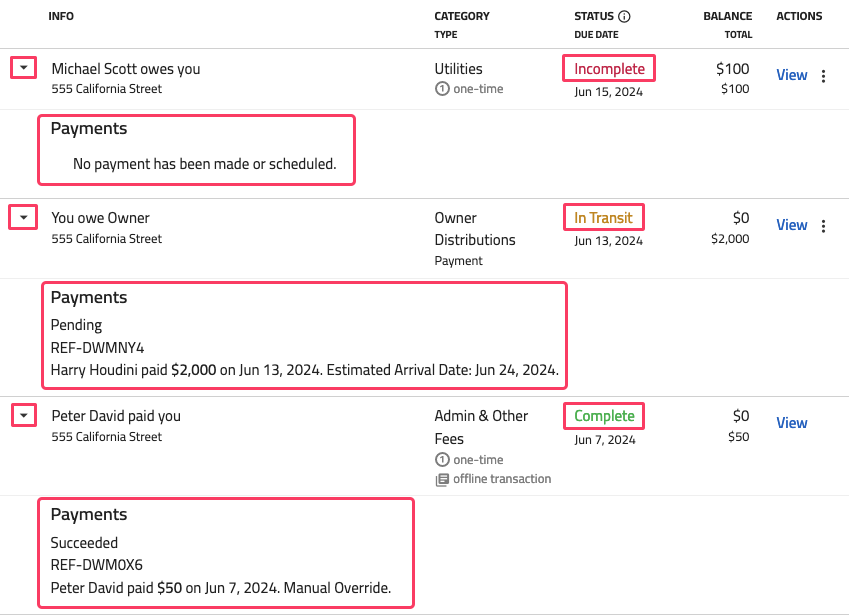
Task: Click the Incomplete status badge
Action: pos(609,69)
